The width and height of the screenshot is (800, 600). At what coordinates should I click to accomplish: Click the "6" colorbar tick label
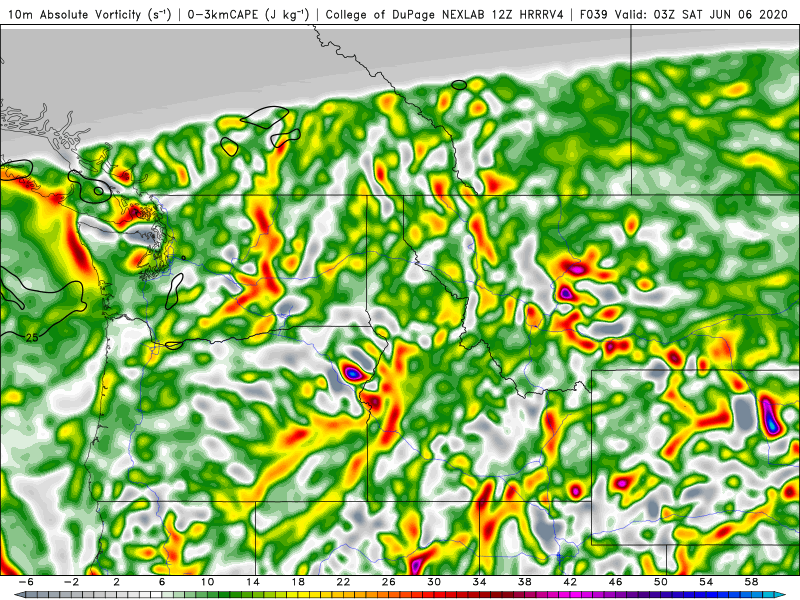(x=162, y=582)
